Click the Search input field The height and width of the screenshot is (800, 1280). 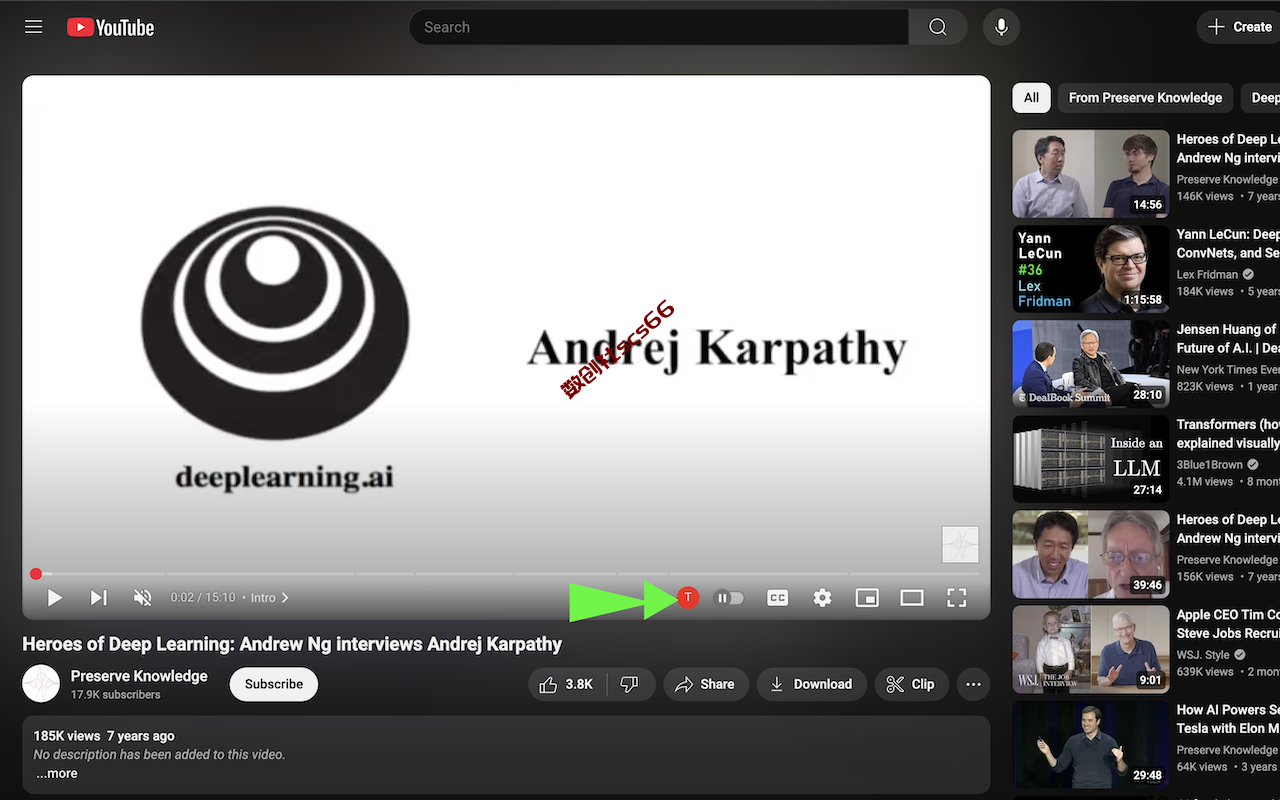(x=659, y=27)
